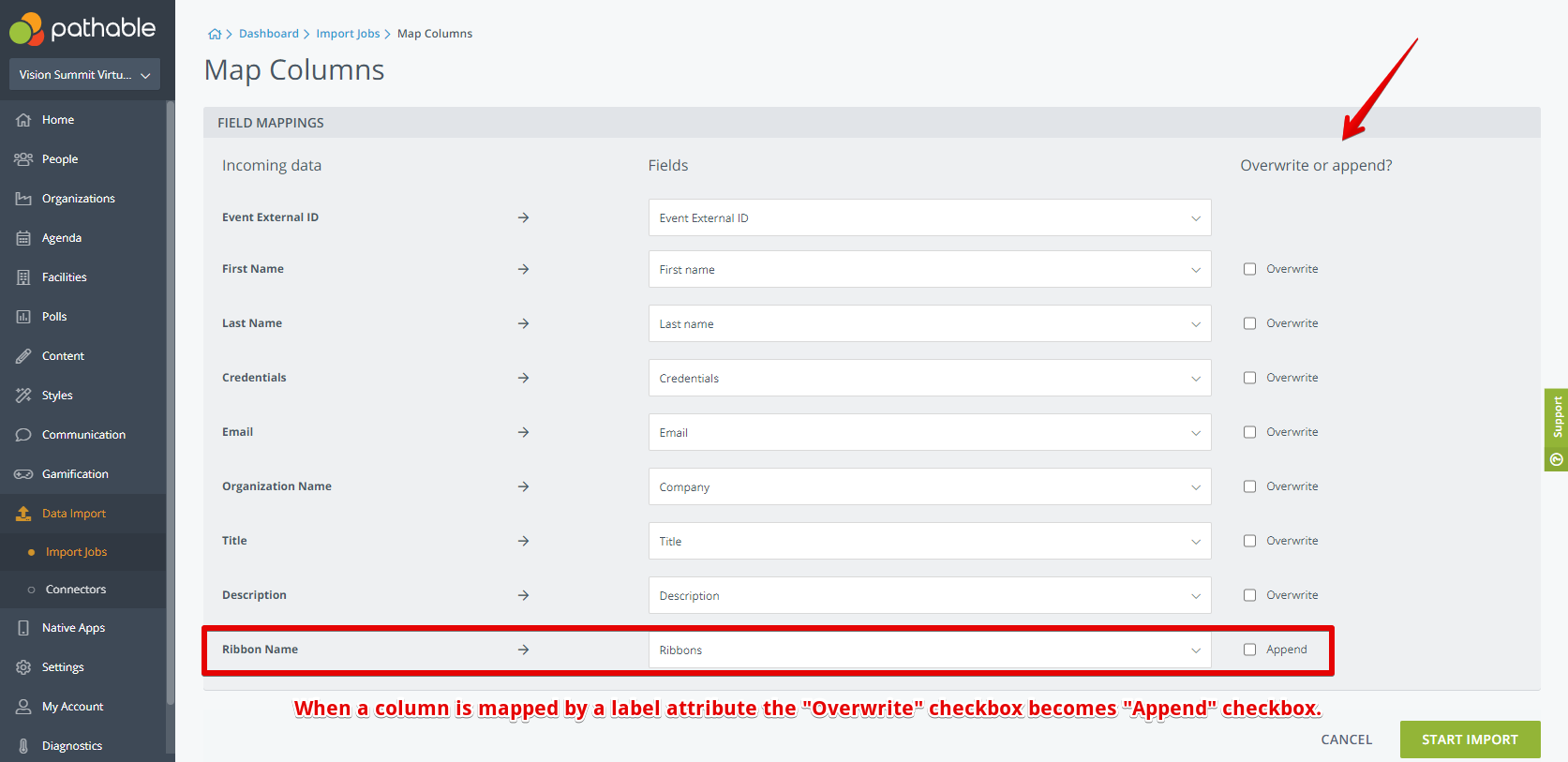Go to Dashboard breadcrumb link
This screenshot has height=762, width=1568.
(269, 34)
